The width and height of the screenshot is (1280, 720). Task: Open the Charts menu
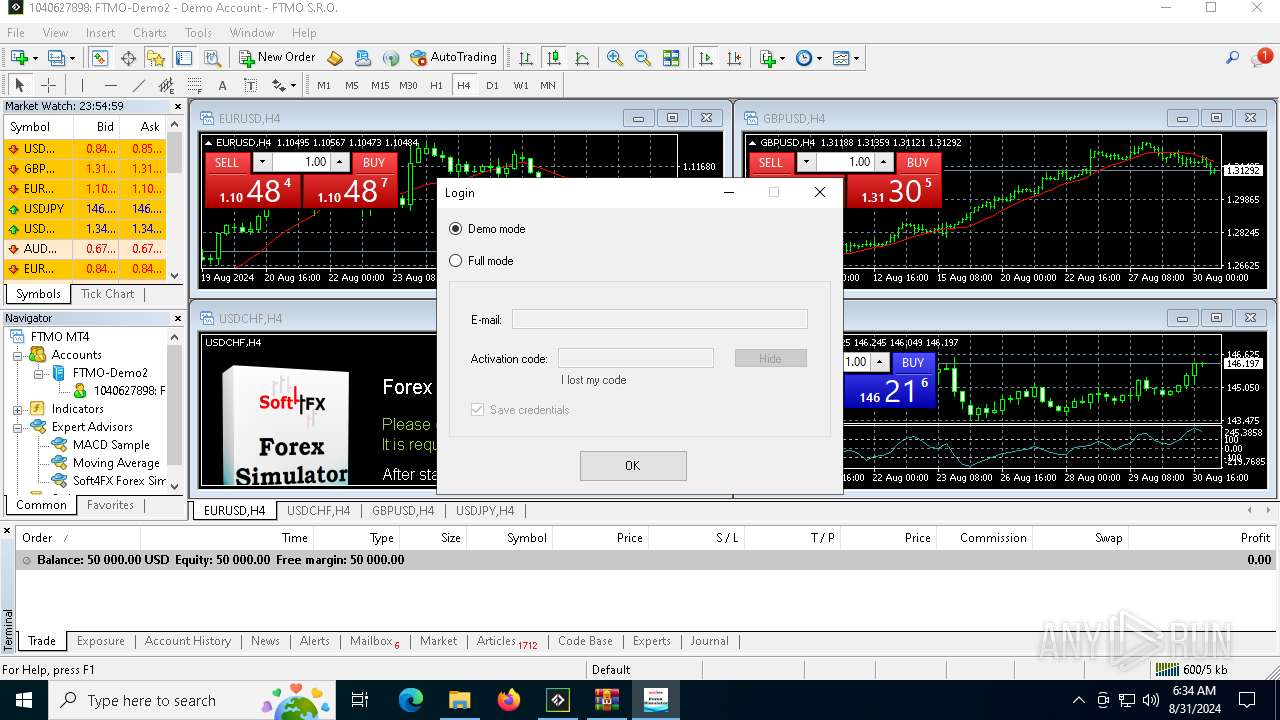click(x=150, y=33)
